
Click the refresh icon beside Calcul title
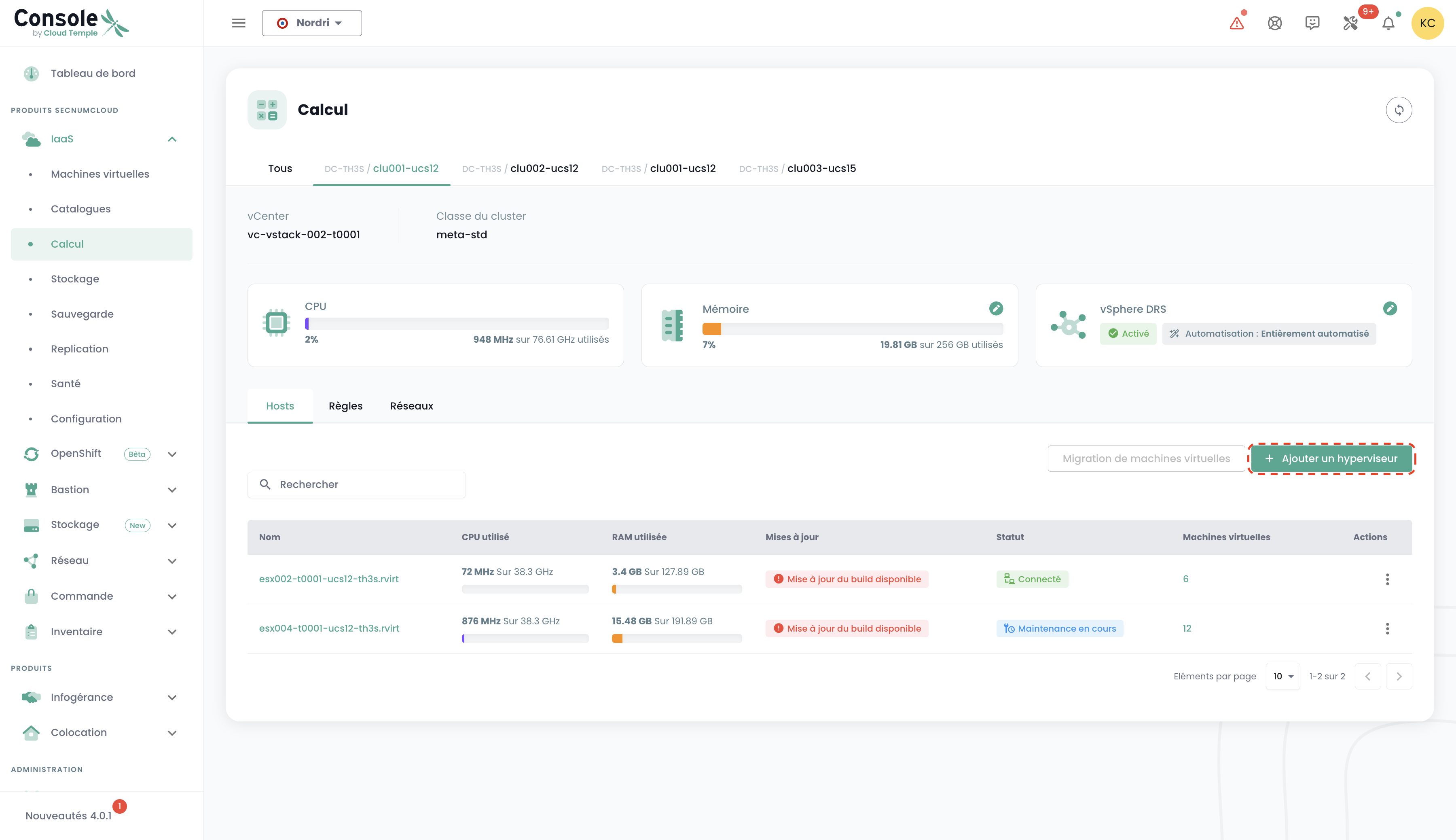point(1398,110)
